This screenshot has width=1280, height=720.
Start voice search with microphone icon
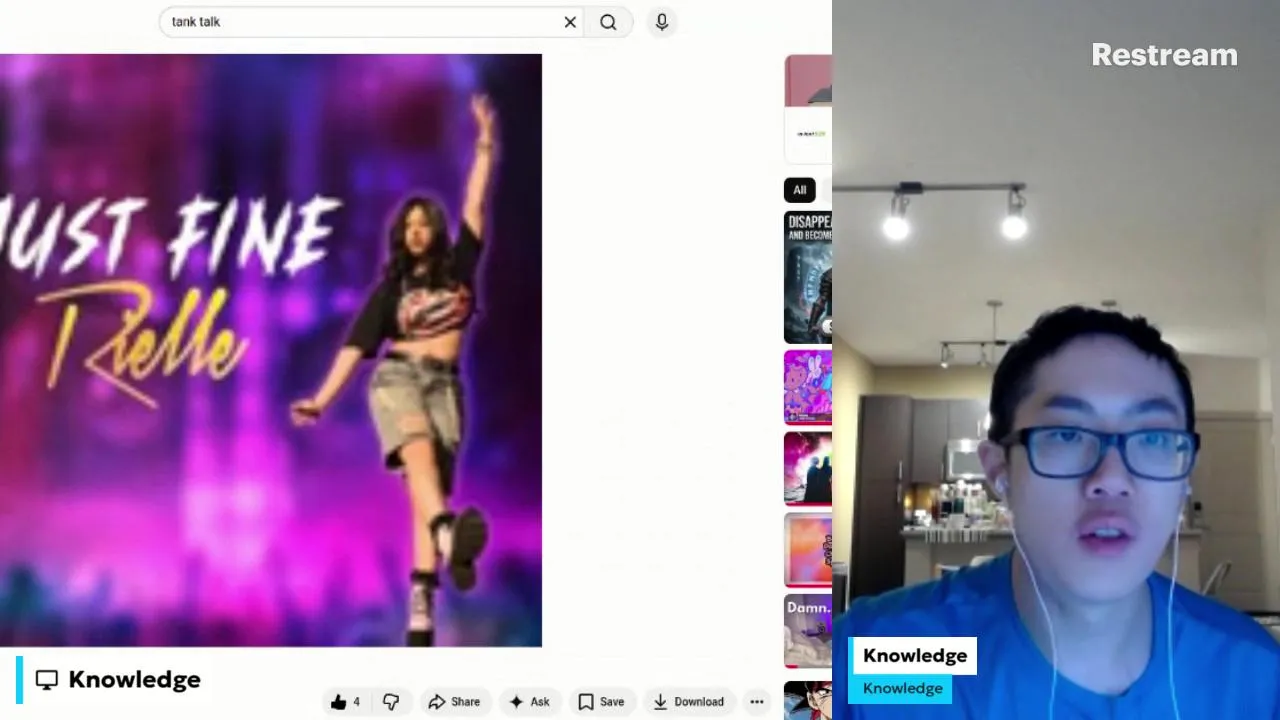pos(662,22)
